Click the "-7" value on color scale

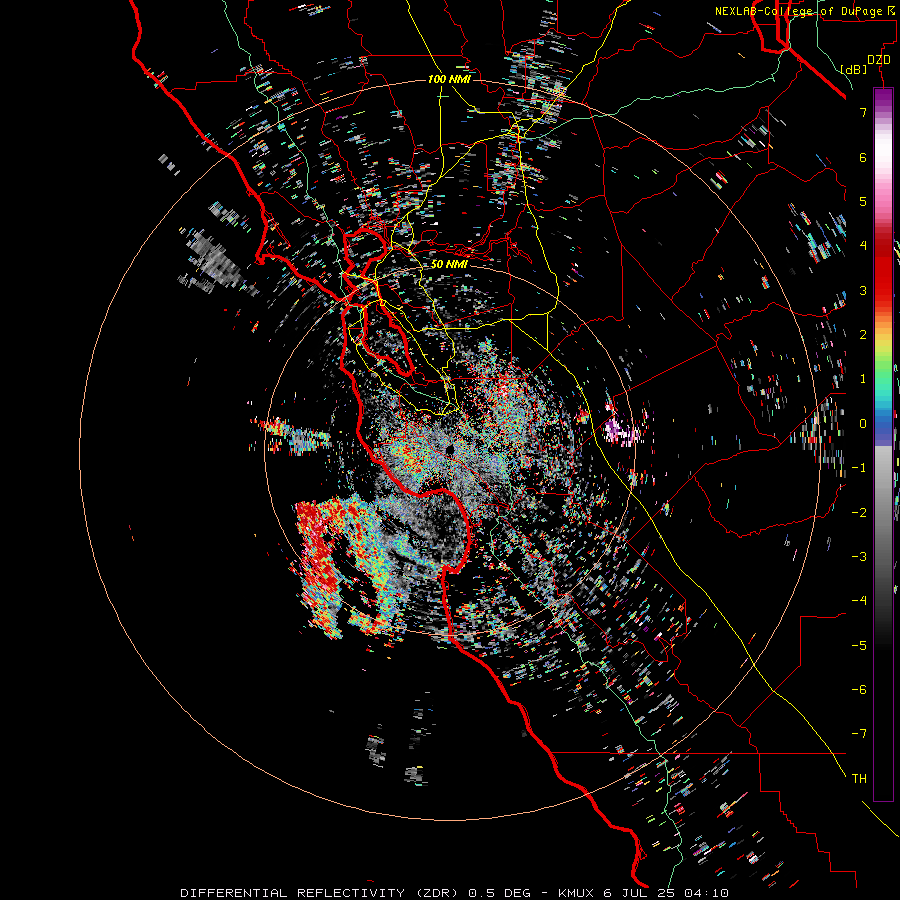859,734
